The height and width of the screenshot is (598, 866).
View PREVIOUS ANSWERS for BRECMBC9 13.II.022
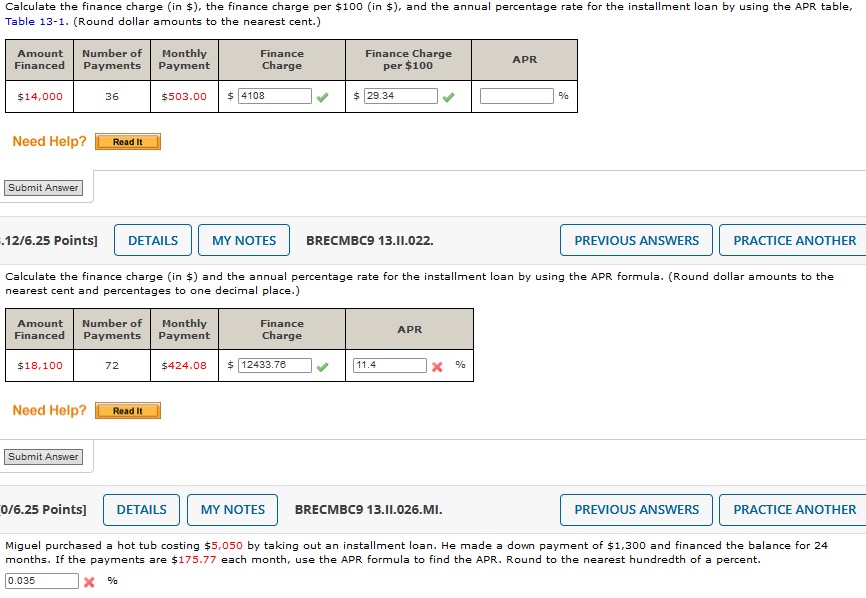pos(635,240)
